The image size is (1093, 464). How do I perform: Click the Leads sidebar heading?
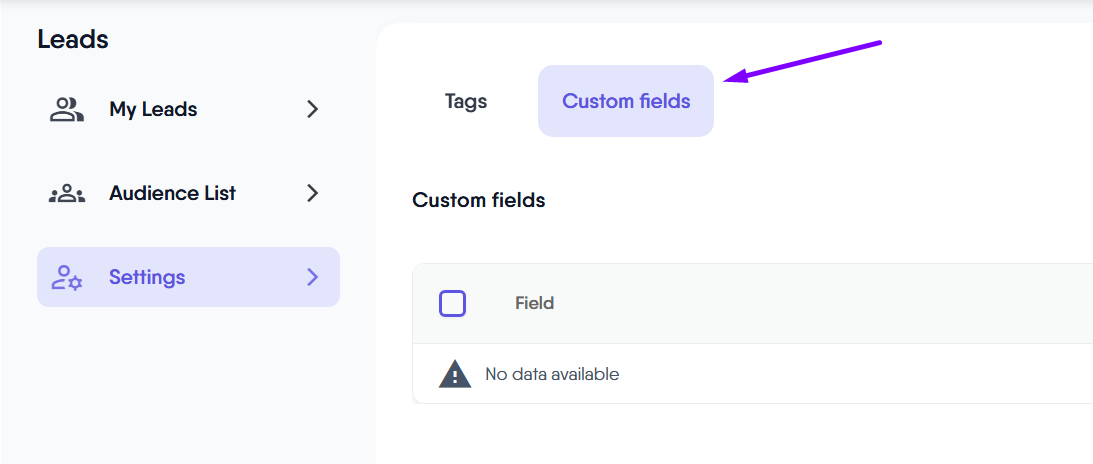click(73, 40)
